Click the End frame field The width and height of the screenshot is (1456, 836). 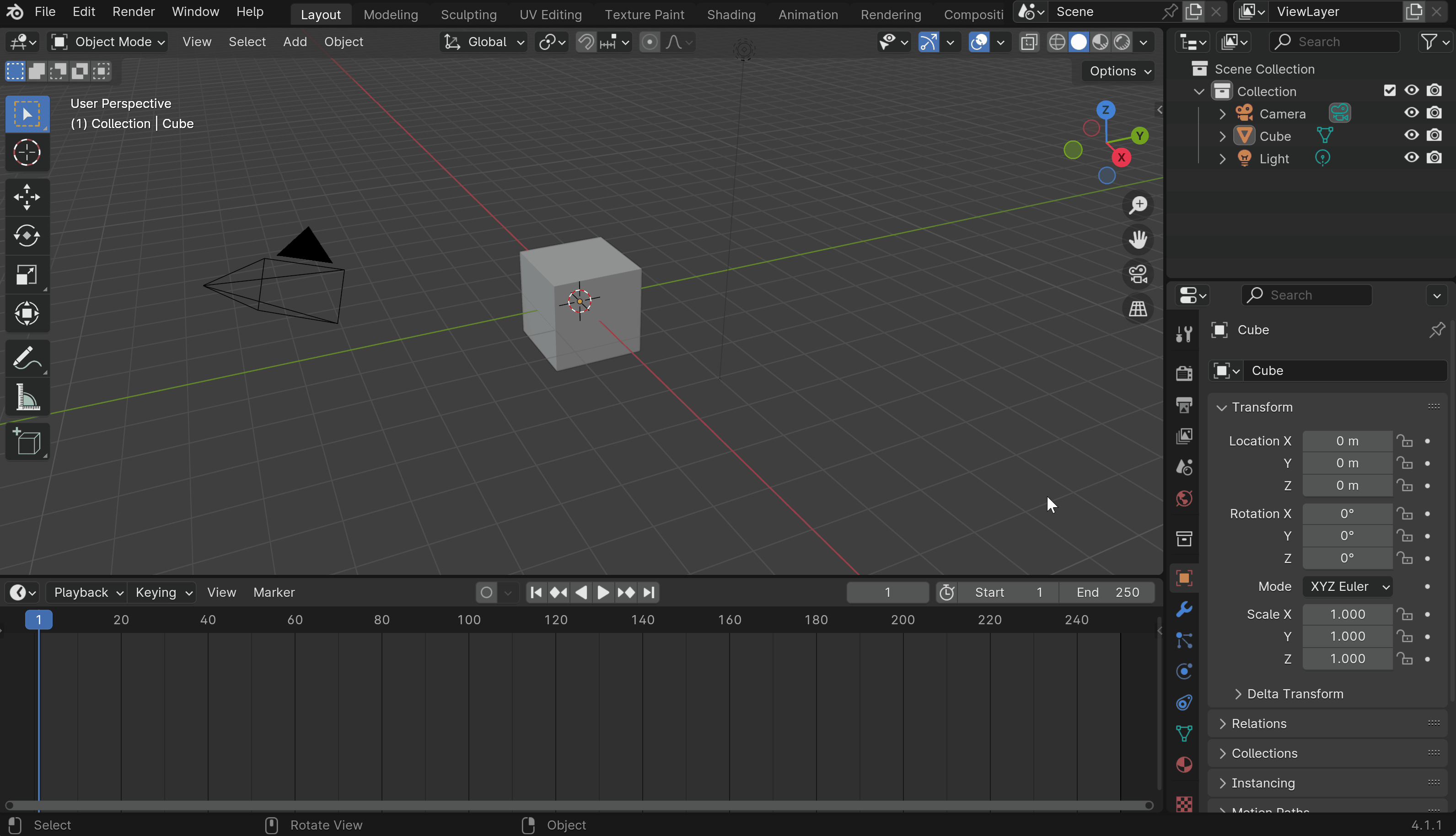(1107, 592)
